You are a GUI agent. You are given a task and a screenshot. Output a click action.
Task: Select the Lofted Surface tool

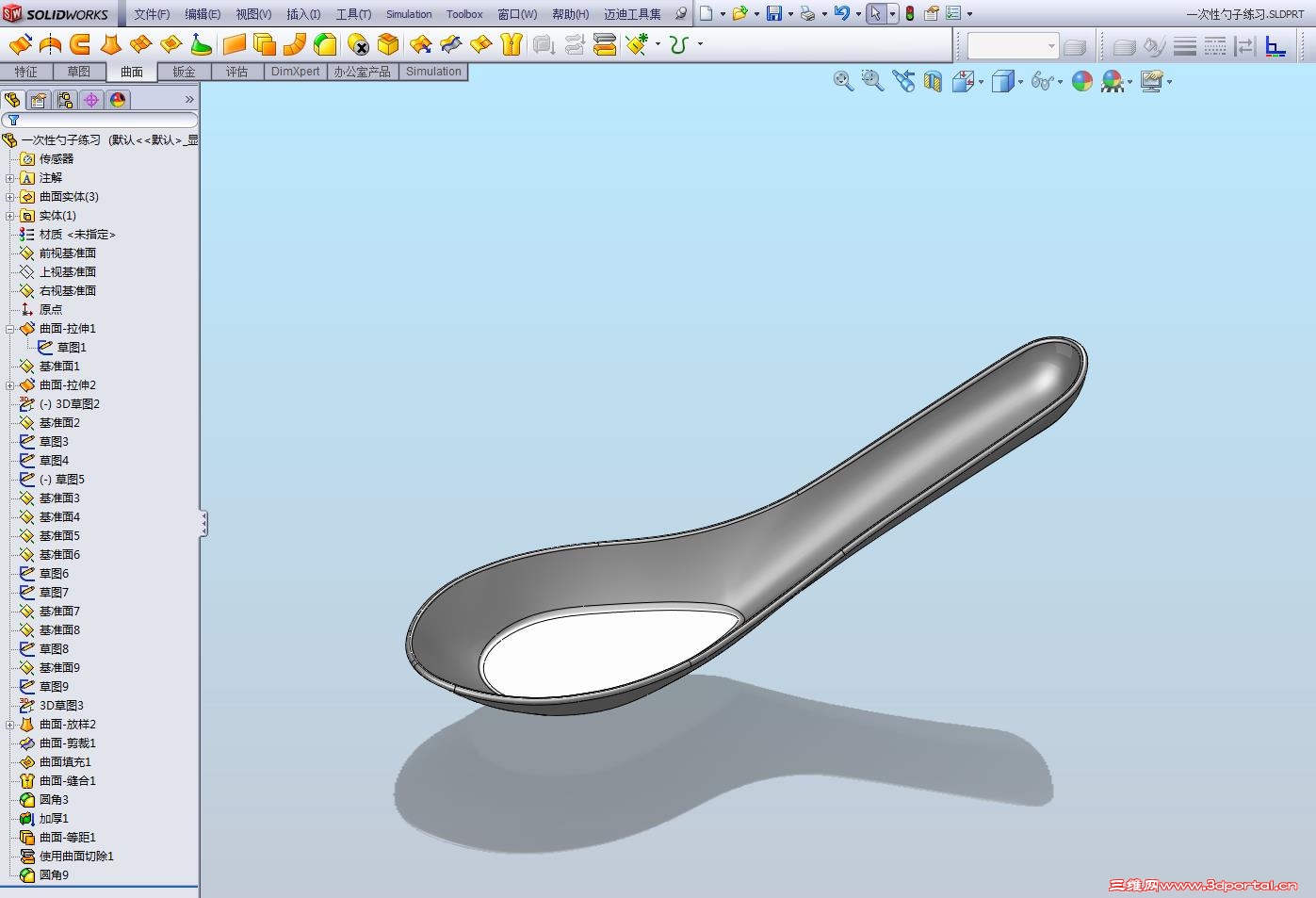[x=111, y=44]
